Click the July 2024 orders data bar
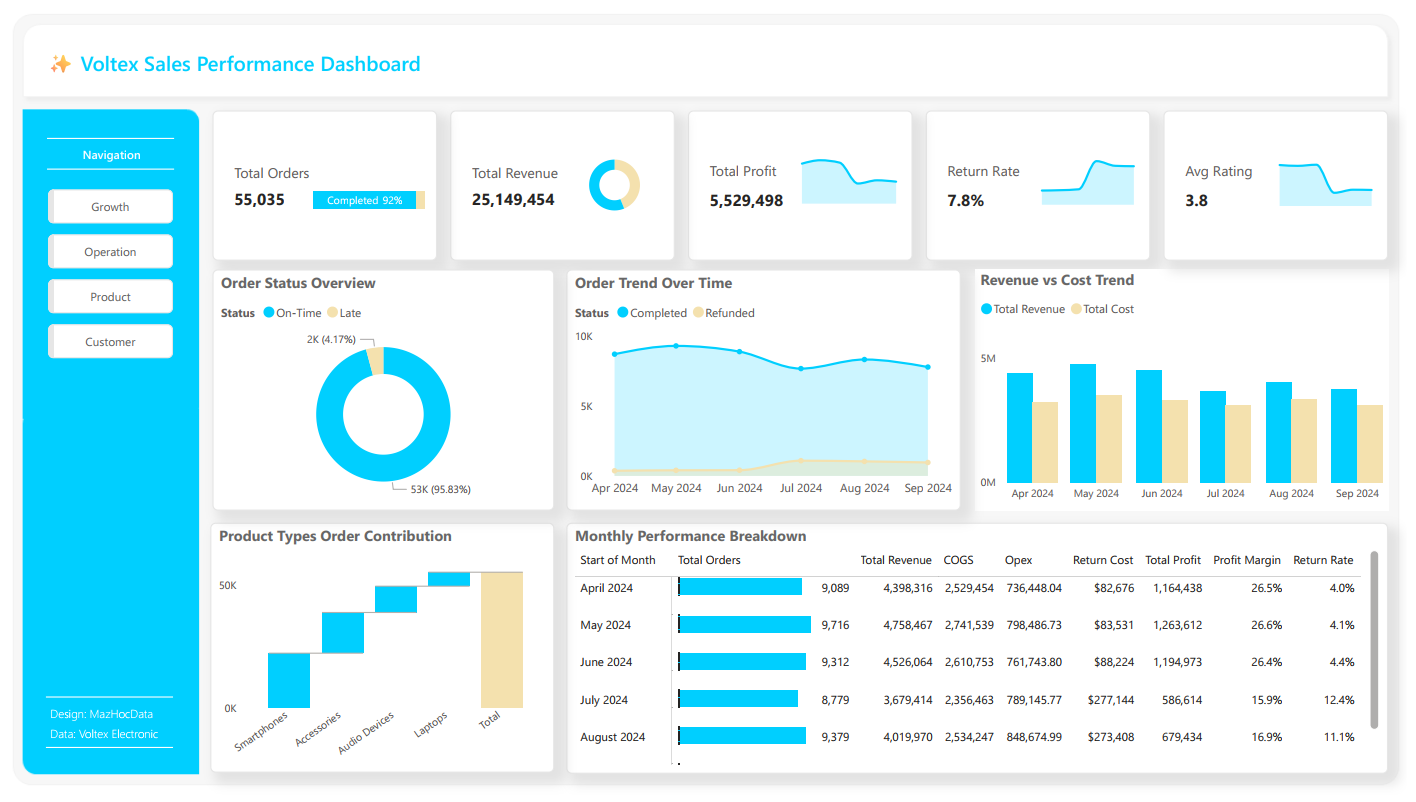 [x=738, y=699]
